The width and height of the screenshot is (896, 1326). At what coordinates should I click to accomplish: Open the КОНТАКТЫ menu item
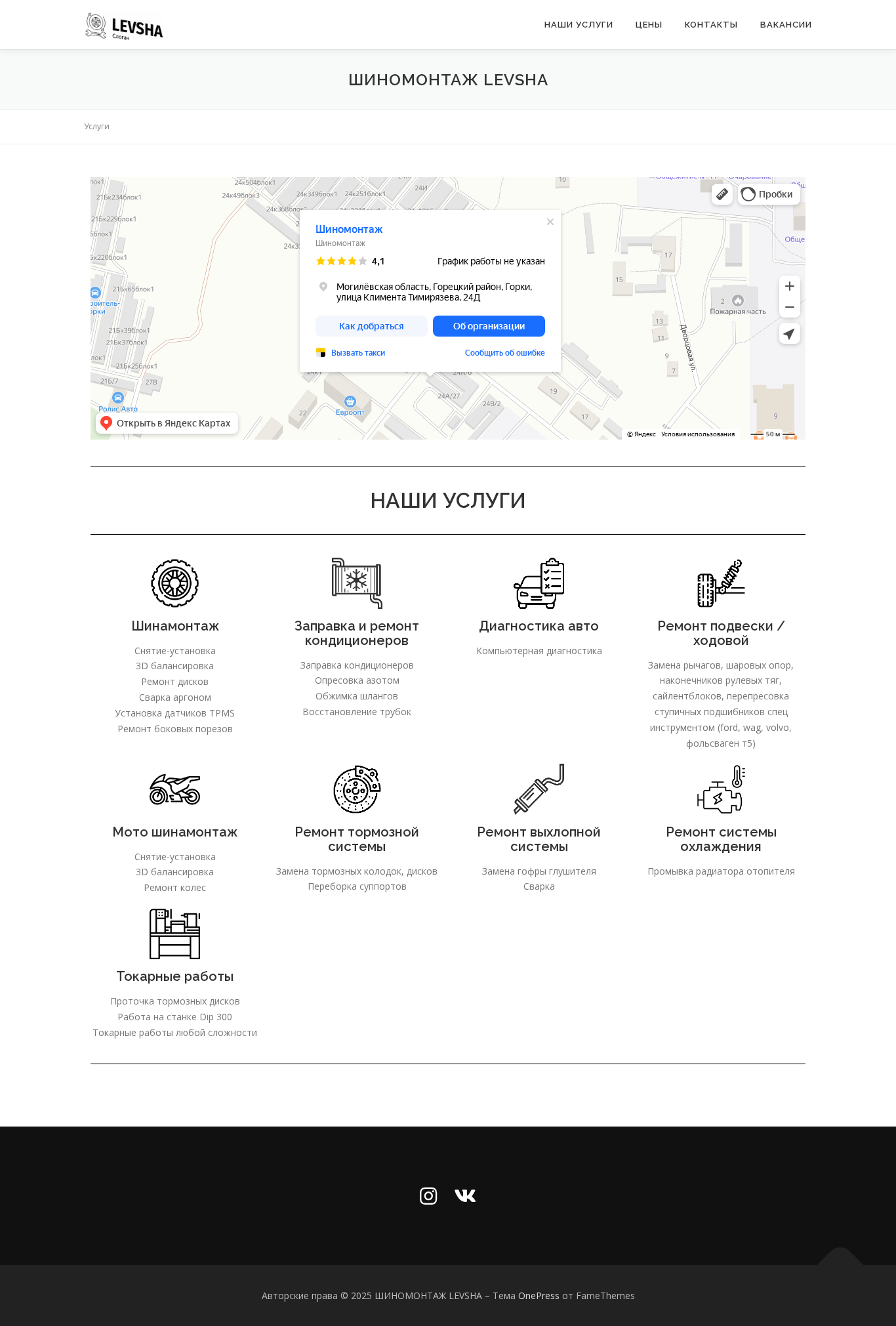pyautogui.click(x=710, y=25)
